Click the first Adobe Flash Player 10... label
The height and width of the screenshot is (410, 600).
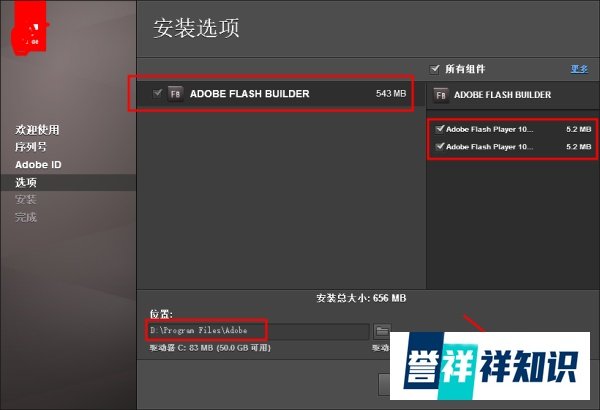(489, 129)
